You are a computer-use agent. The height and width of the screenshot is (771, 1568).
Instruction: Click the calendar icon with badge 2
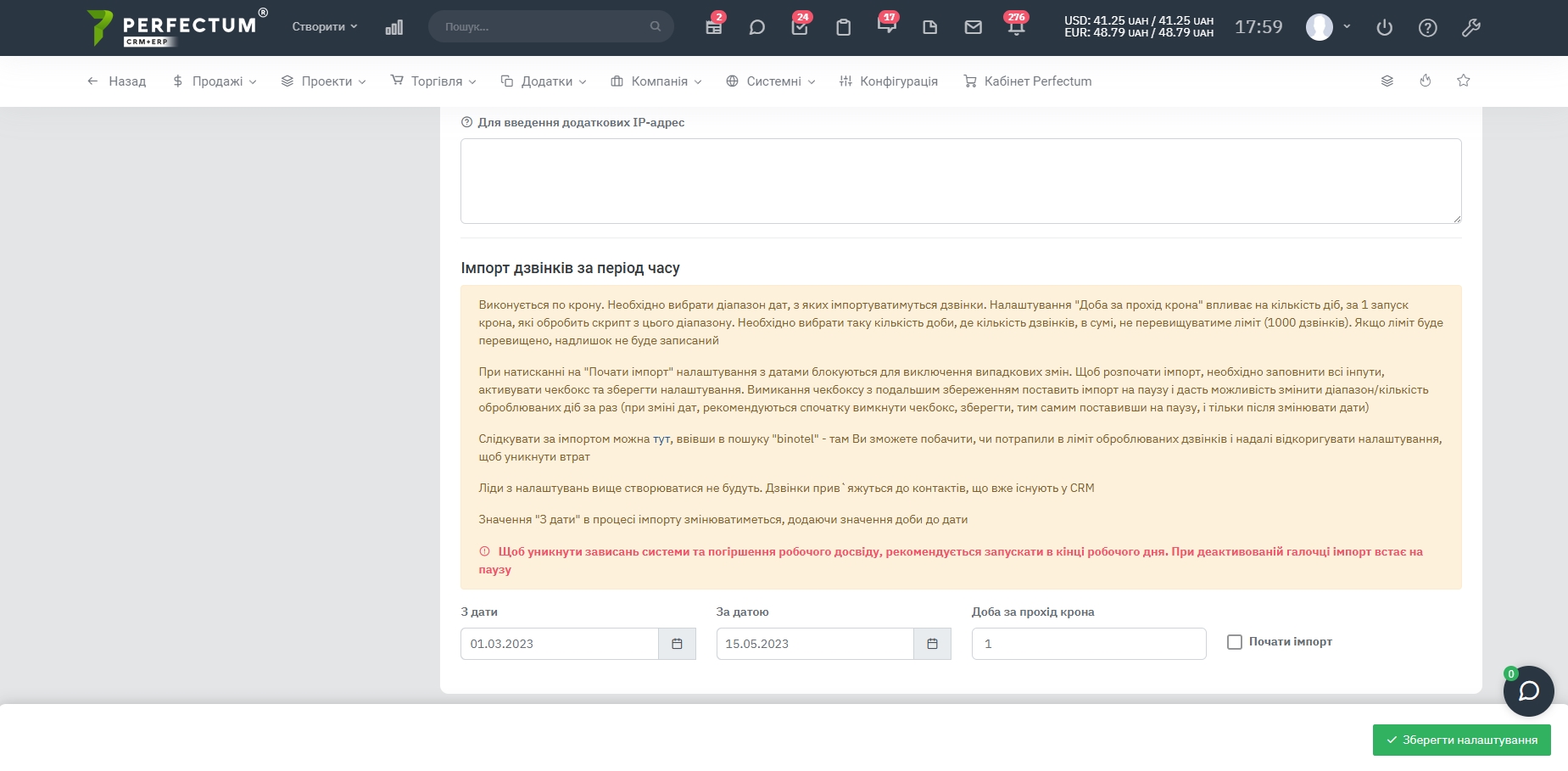tap(714, 27)
